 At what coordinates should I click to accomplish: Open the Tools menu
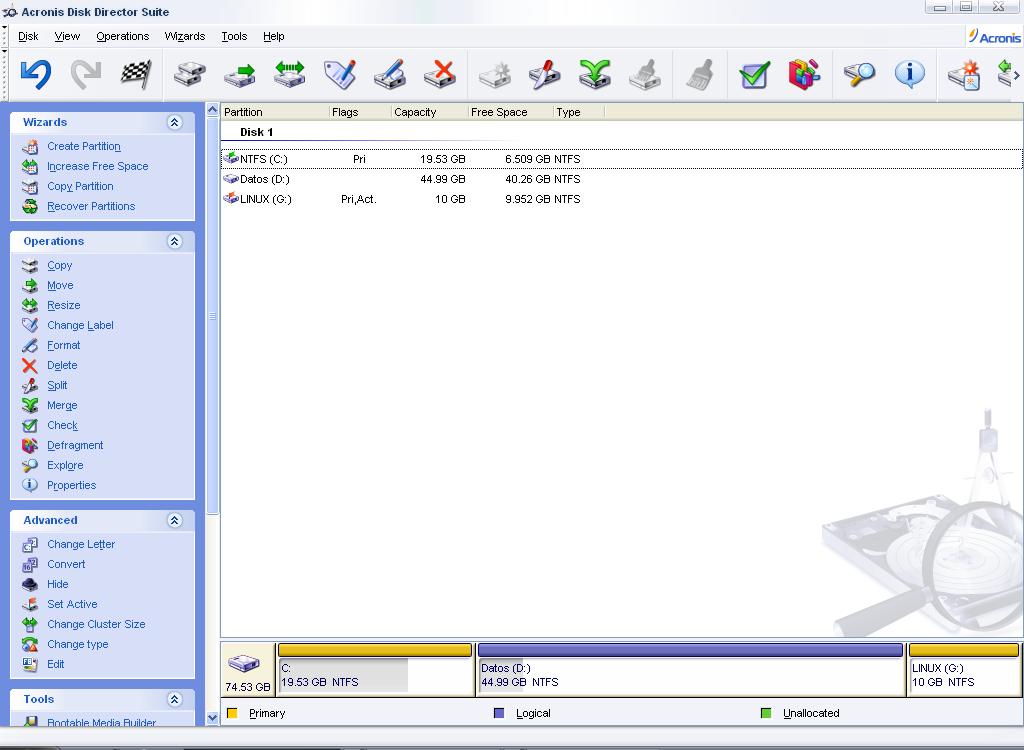234,37
